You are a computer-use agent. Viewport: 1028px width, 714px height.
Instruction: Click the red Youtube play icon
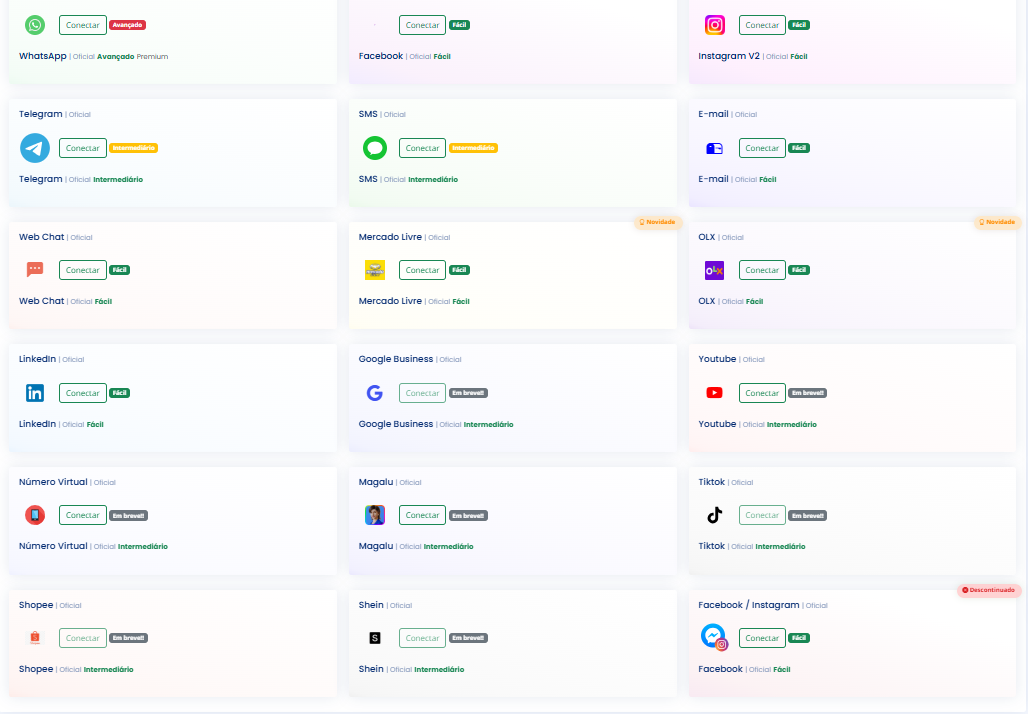(715, 393)
